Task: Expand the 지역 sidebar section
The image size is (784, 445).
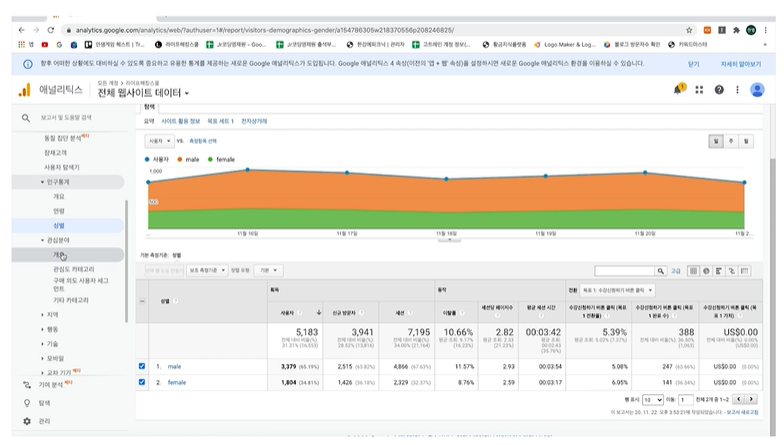Action: (42, 315)
